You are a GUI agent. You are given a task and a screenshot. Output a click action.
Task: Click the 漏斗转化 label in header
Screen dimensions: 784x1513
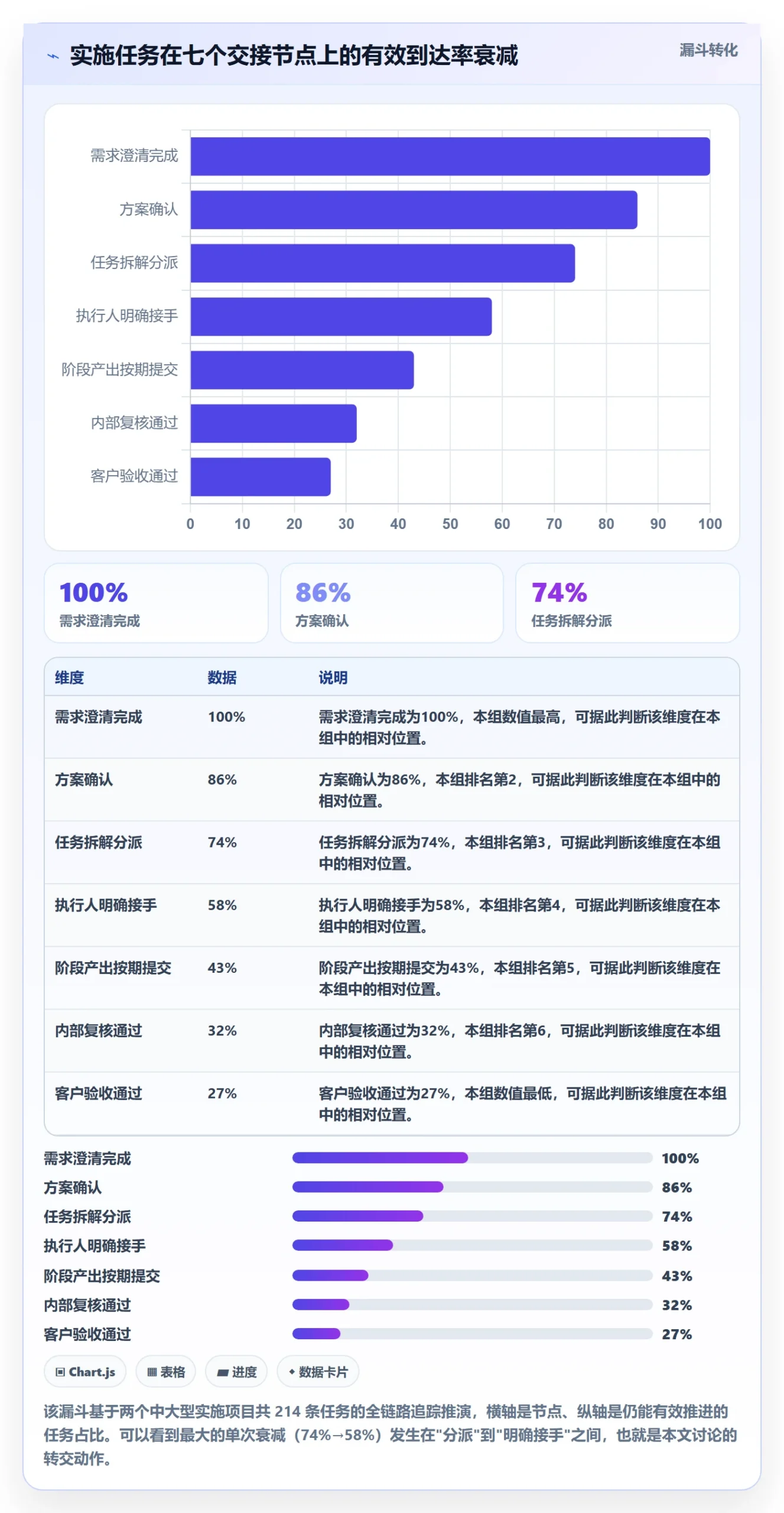(x=708, y=50)
